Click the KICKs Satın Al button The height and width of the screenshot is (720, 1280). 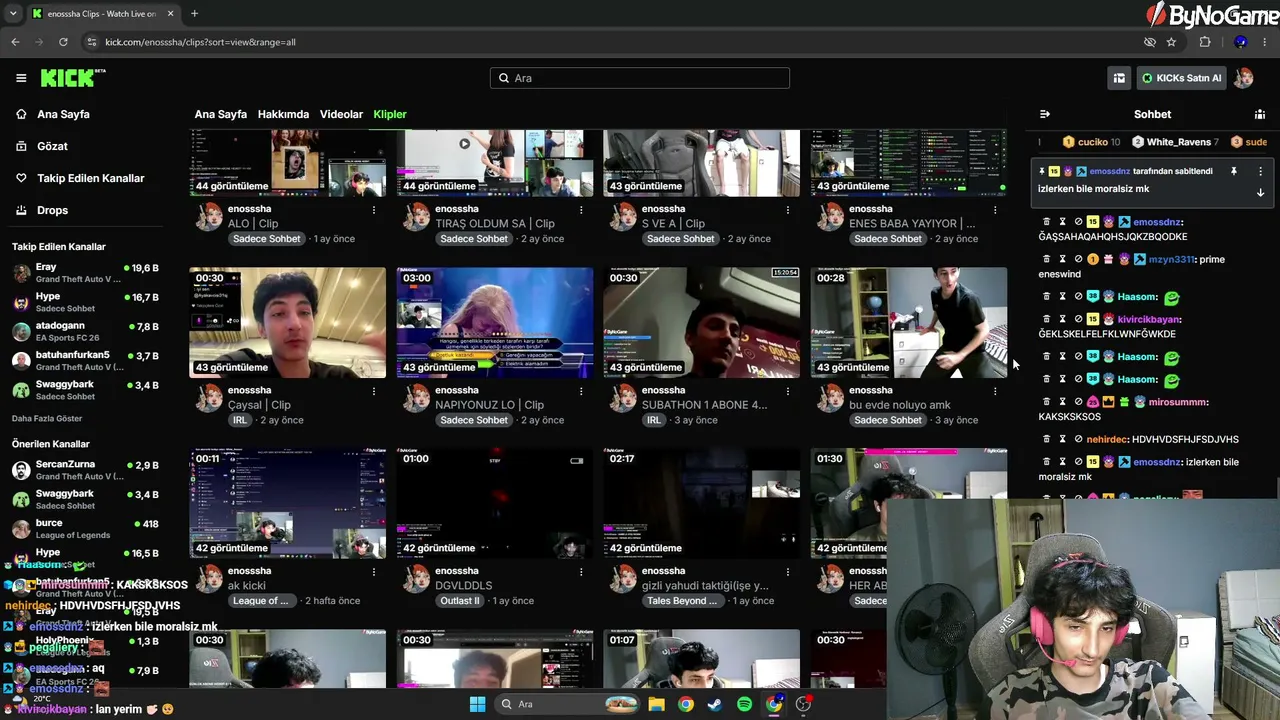pyautogui.click(x=1181, y=78)
